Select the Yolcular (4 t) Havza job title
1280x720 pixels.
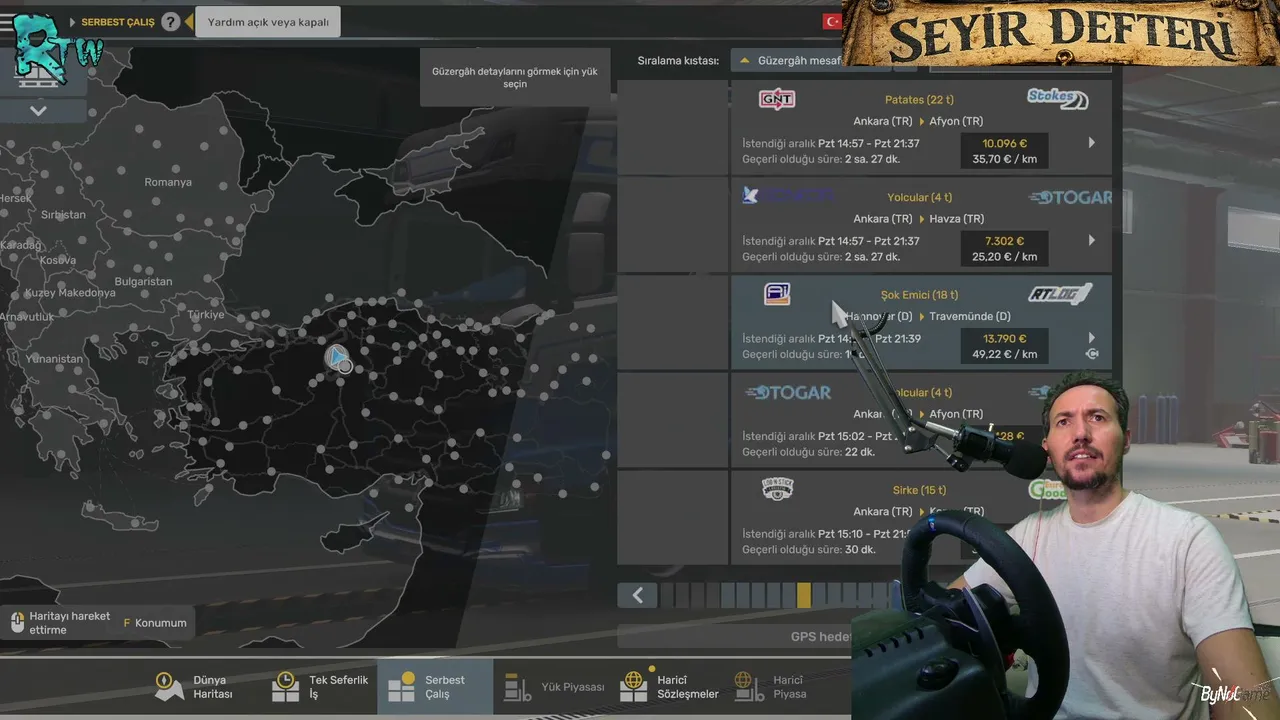click(x=919, y=197)
